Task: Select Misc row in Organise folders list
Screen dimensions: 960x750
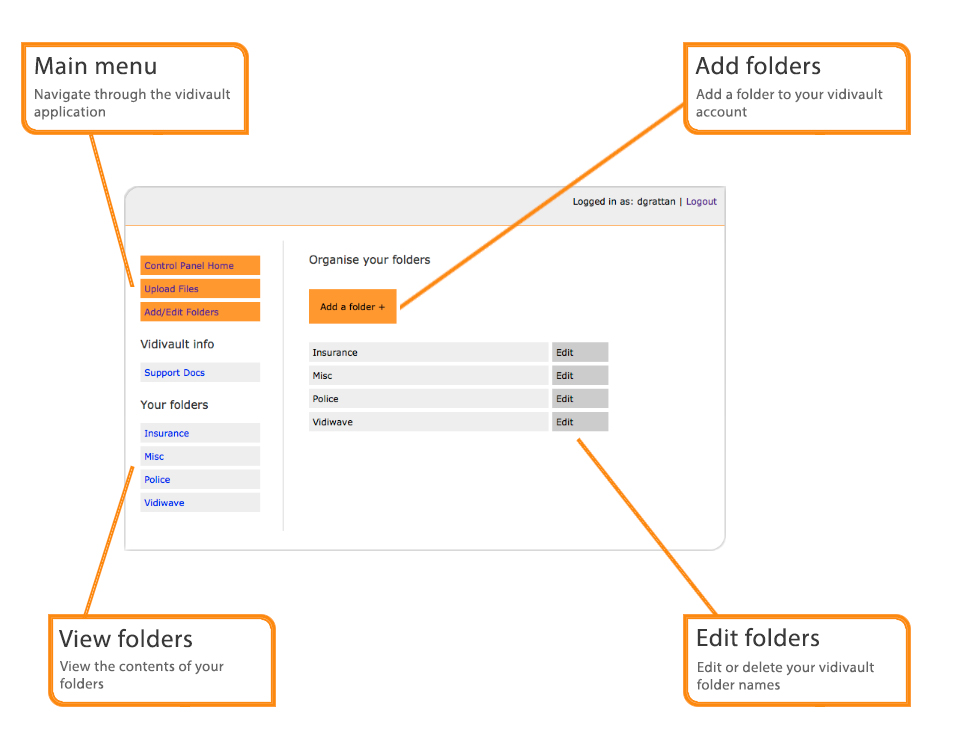Action: click(x=429, y=376)
